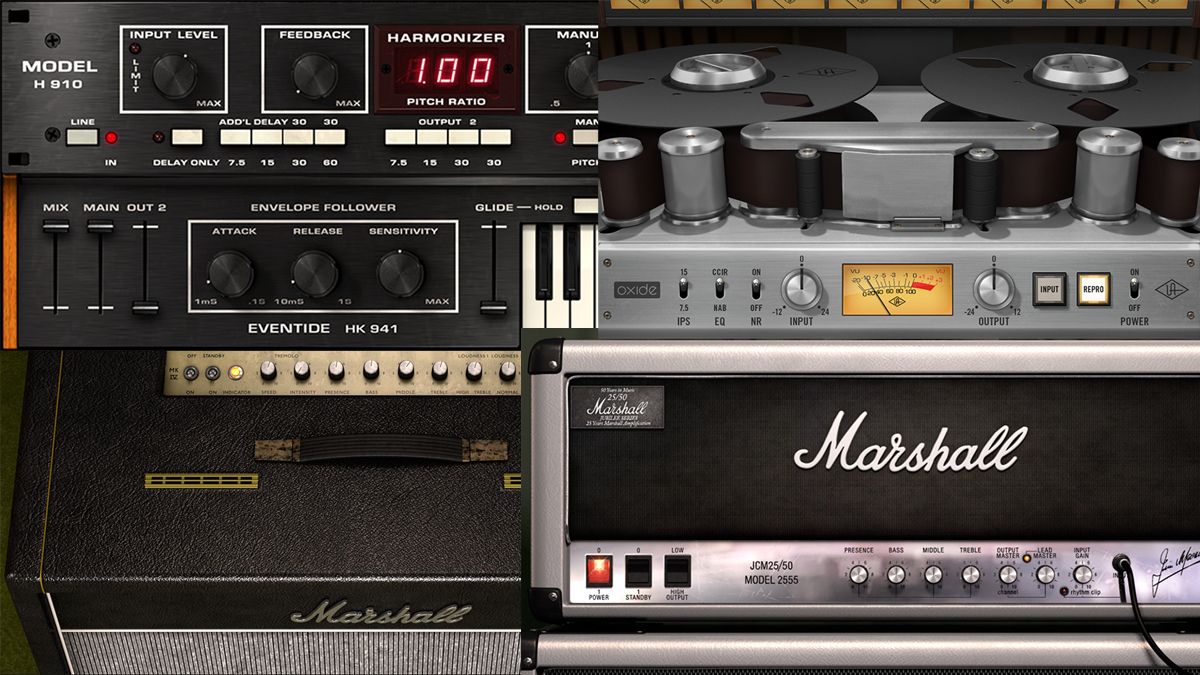
Task: Click the oxide logo badge
Action: tap(636, 289)
